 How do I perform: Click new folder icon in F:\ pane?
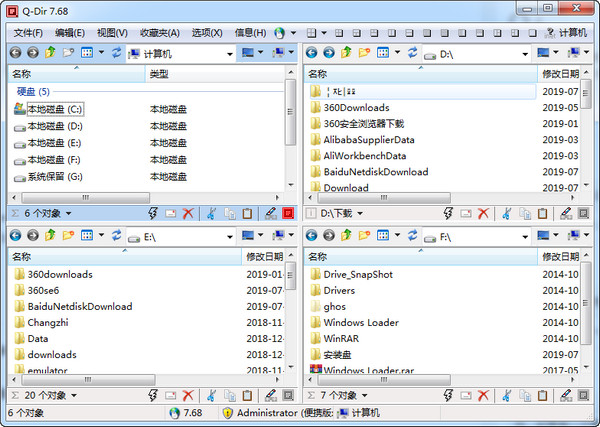coord(364,235)
